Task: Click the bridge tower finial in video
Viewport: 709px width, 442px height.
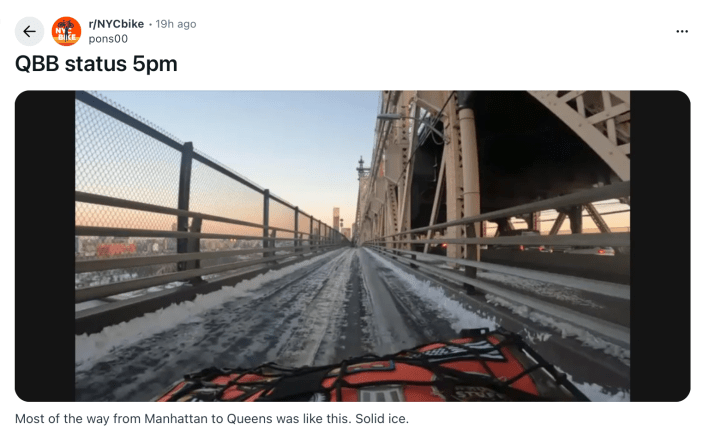Action: tap(361, 165)
